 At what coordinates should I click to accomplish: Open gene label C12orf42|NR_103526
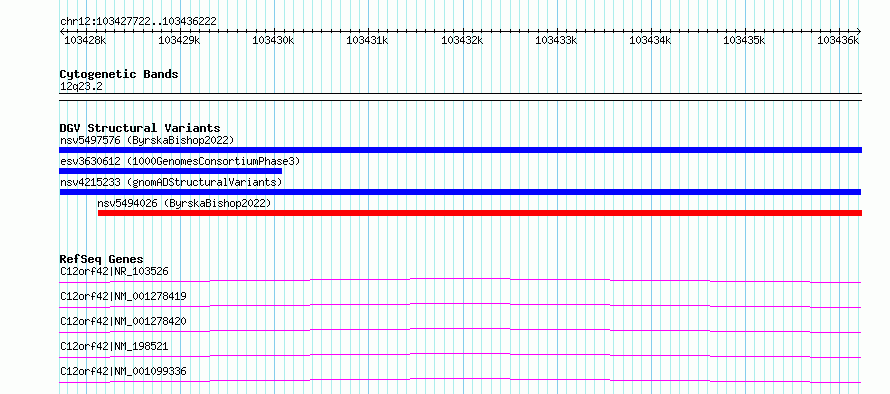coord(115,271)
